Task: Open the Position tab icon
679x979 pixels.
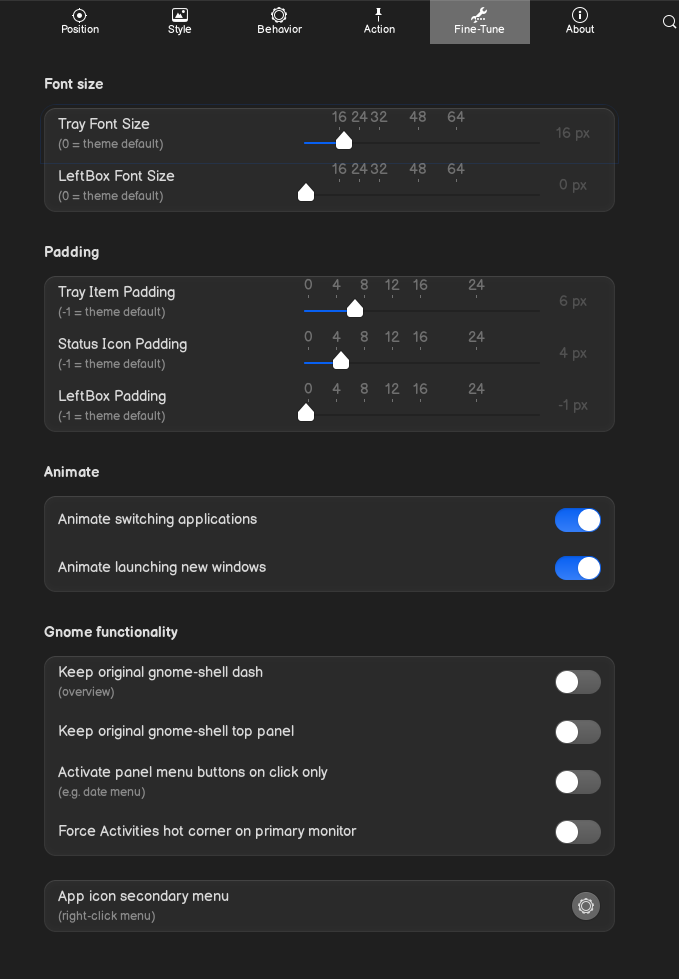Action: pos(80,15)
